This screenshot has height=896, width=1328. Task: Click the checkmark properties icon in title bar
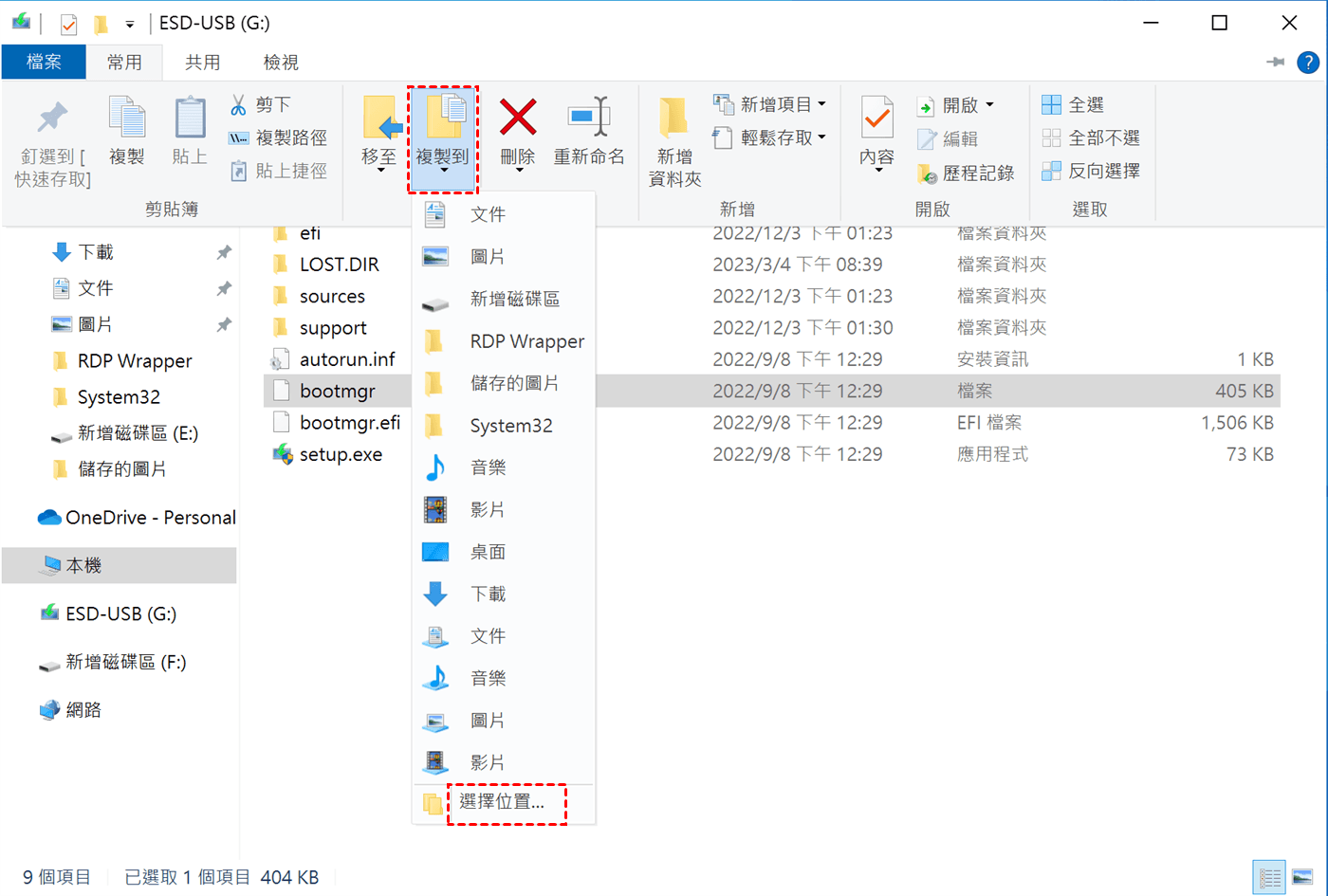[68, 24]
